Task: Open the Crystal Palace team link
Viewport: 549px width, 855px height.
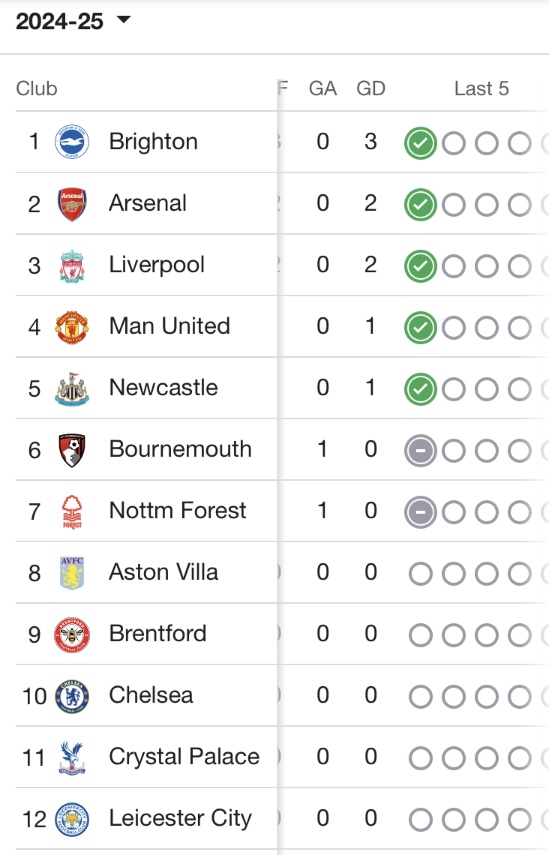Action: pyautogui.click(x=184, y=757)
